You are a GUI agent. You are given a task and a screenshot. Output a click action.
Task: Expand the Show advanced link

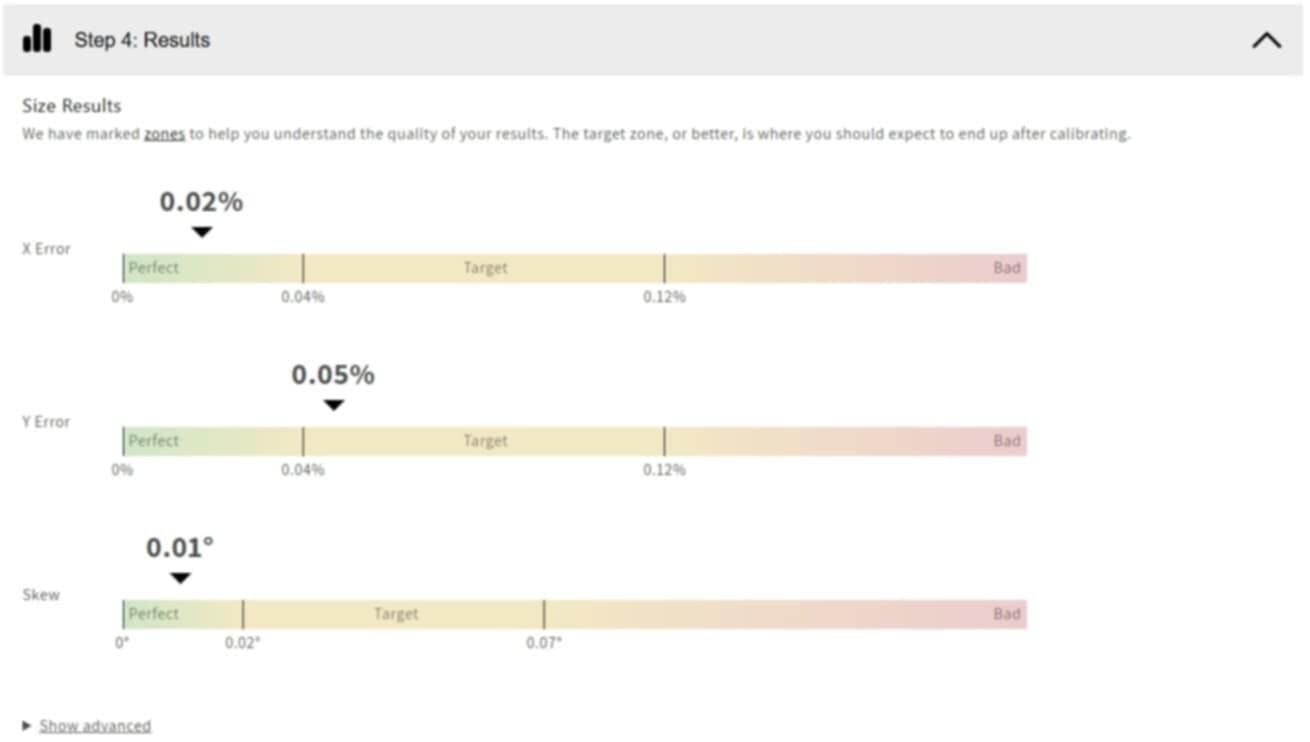[x=95, y=726]
